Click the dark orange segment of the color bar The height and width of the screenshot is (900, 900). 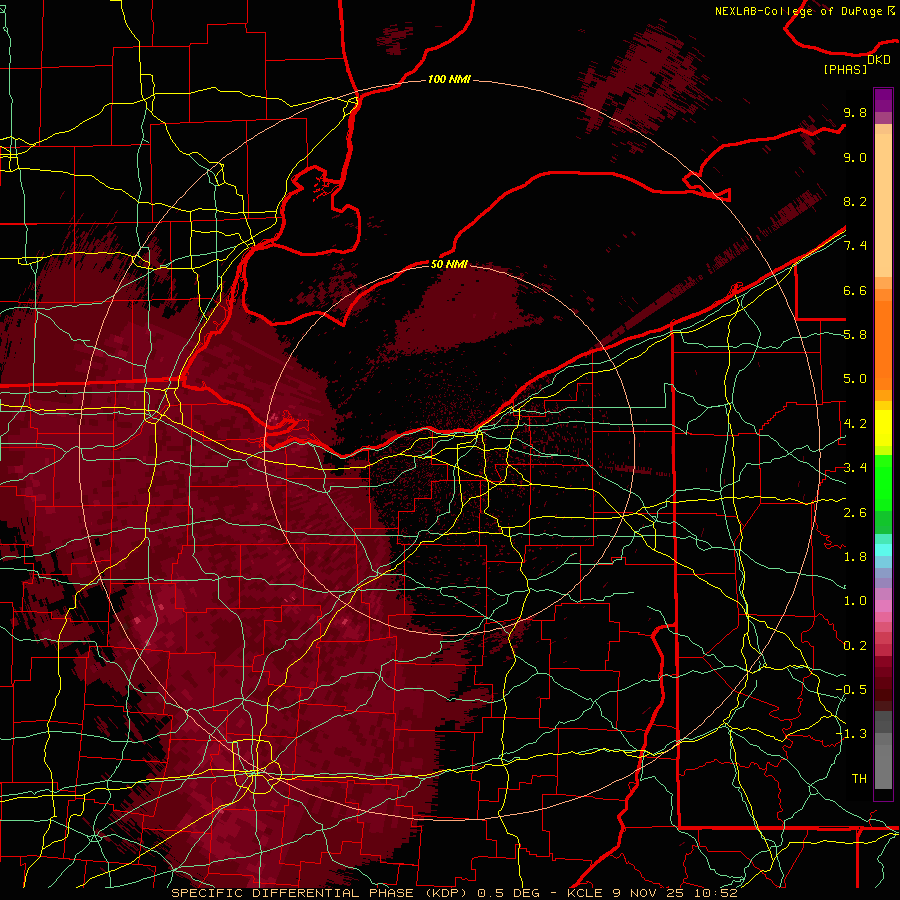pos(883,345)
